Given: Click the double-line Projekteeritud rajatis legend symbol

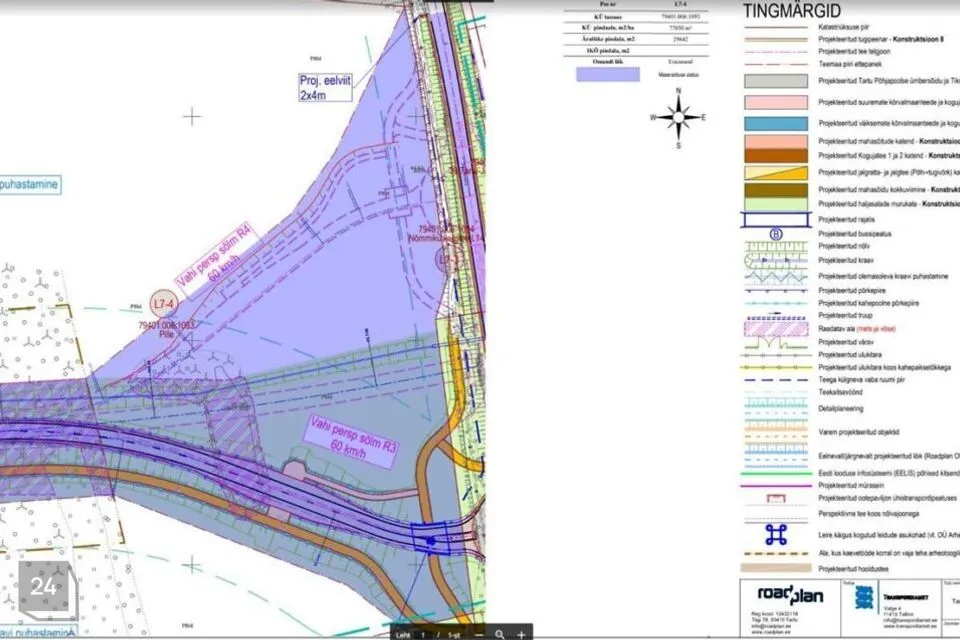Looking at the screenshot, I should click(x=775, y=220).
